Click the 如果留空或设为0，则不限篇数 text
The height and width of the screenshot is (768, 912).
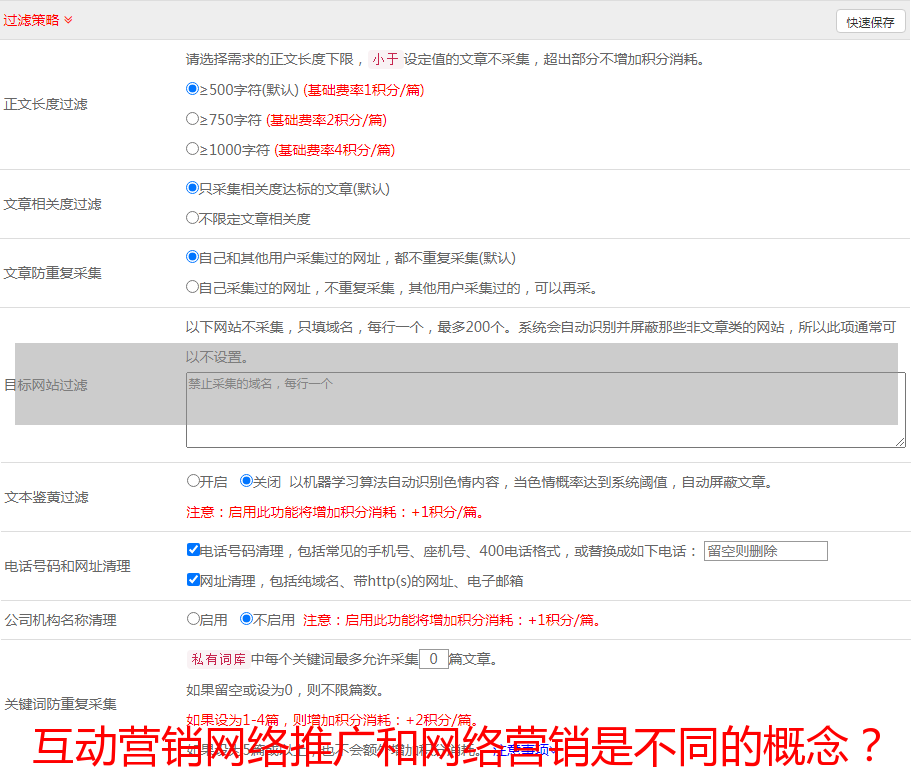click(285, 690)
